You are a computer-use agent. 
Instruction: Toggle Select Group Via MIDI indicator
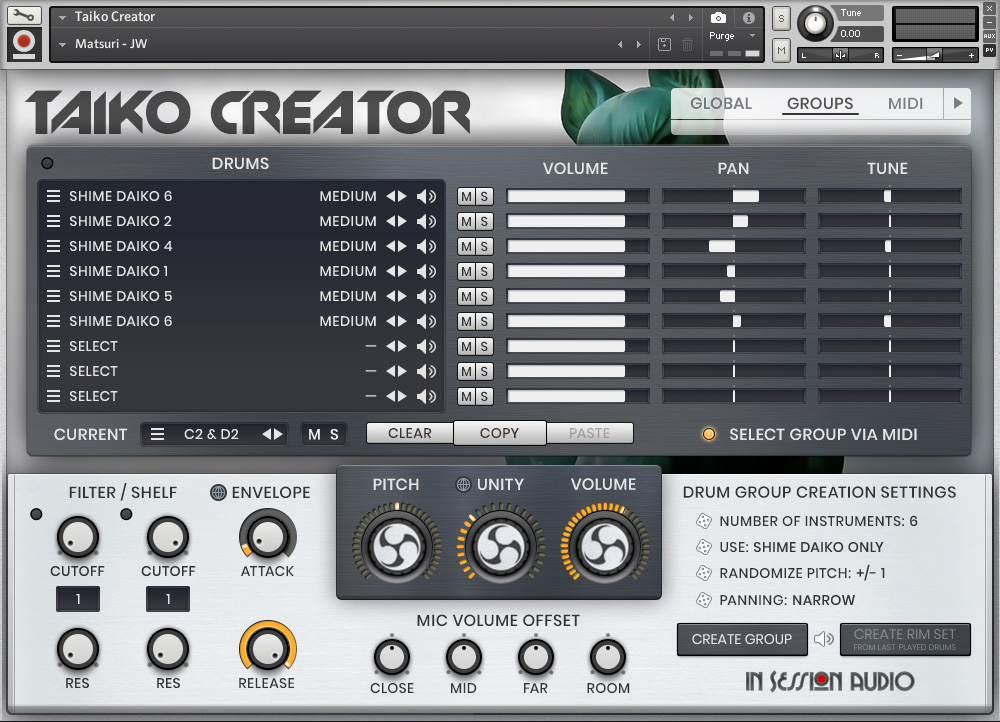tap(709, 434)
